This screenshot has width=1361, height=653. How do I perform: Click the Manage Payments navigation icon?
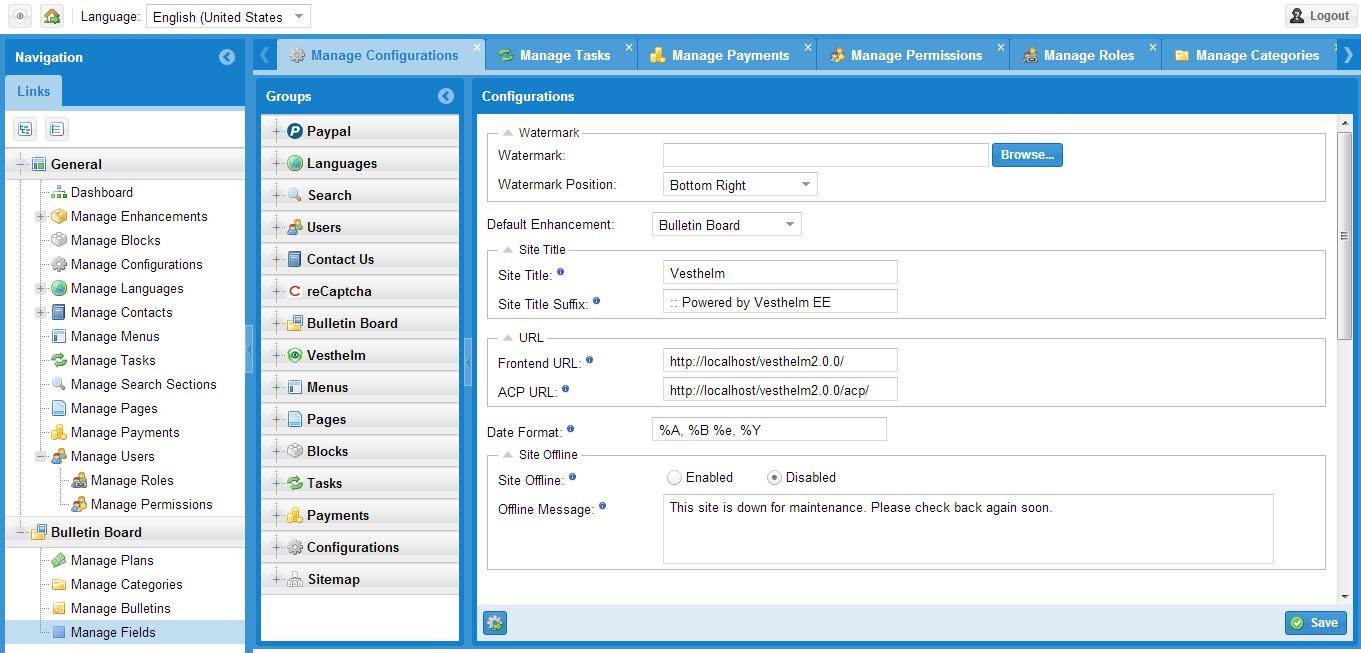(x=60, y=432)
